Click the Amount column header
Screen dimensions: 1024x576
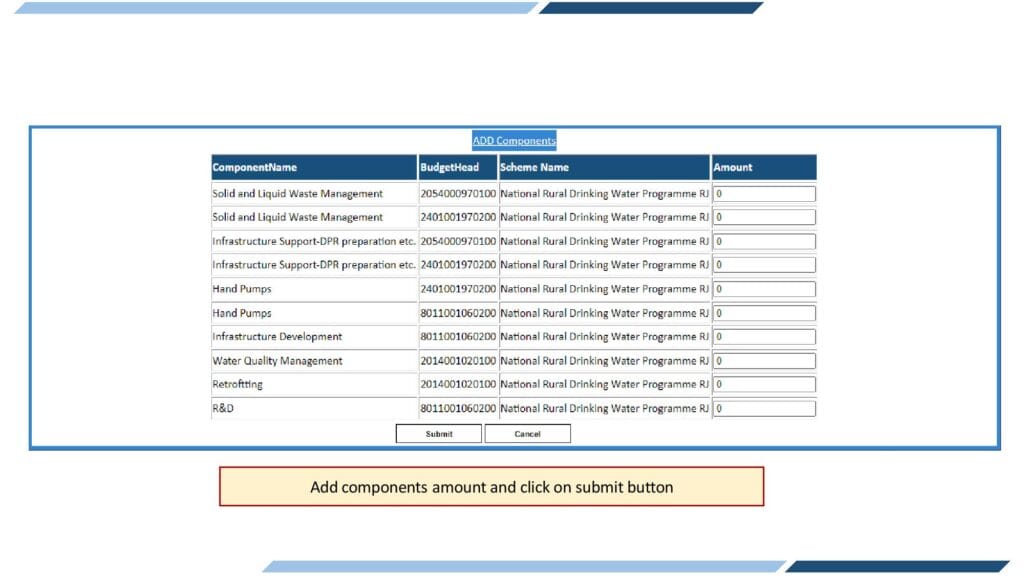[731, 167]
